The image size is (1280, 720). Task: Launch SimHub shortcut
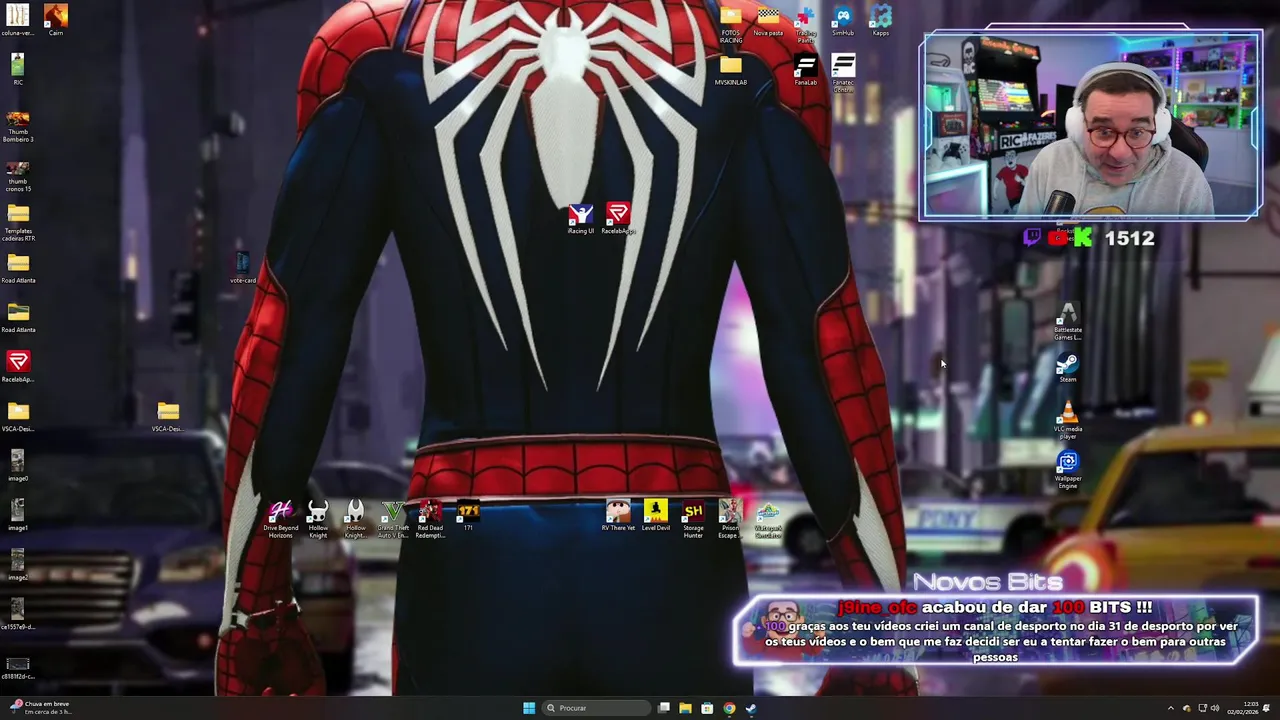pyautogui.click(x=843, y=20)
